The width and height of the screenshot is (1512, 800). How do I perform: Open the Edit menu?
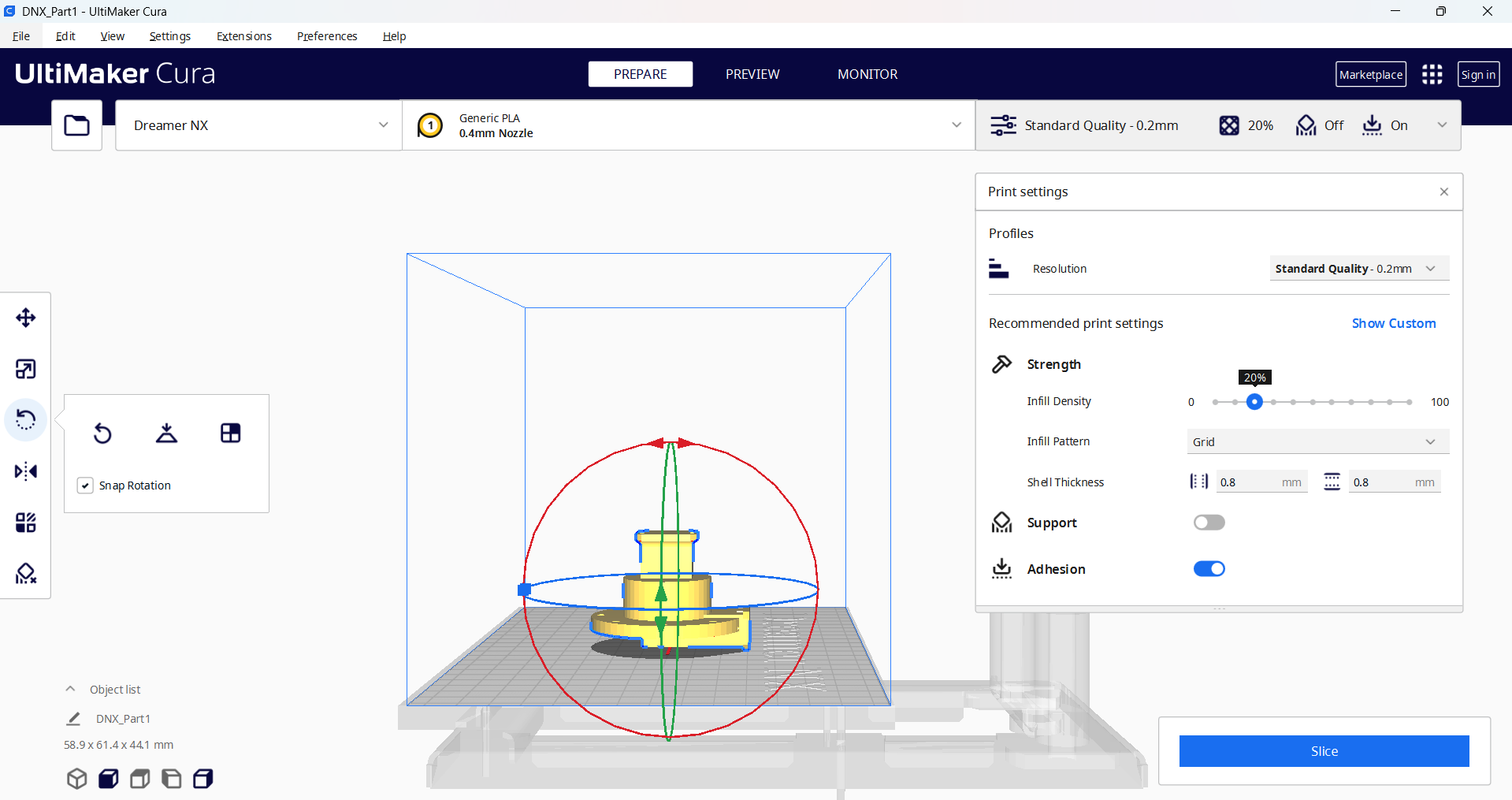point(65,36)
